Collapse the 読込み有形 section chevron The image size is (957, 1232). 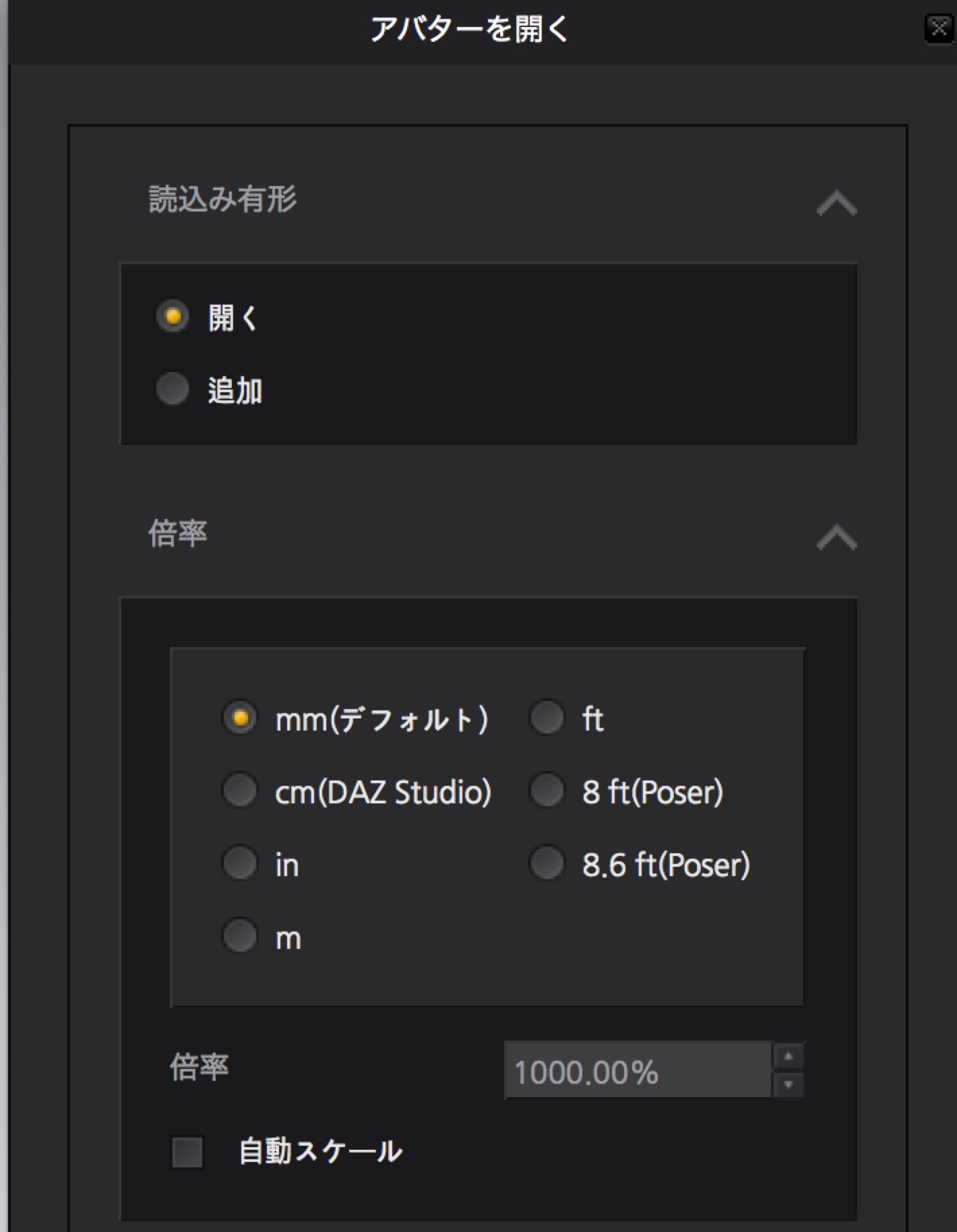coord(836,202)
